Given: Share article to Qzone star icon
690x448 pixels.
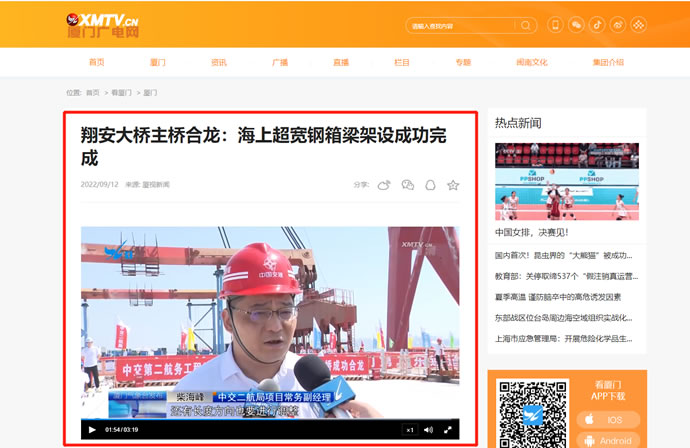Looking at the screenshot, I should pos(453,185).
